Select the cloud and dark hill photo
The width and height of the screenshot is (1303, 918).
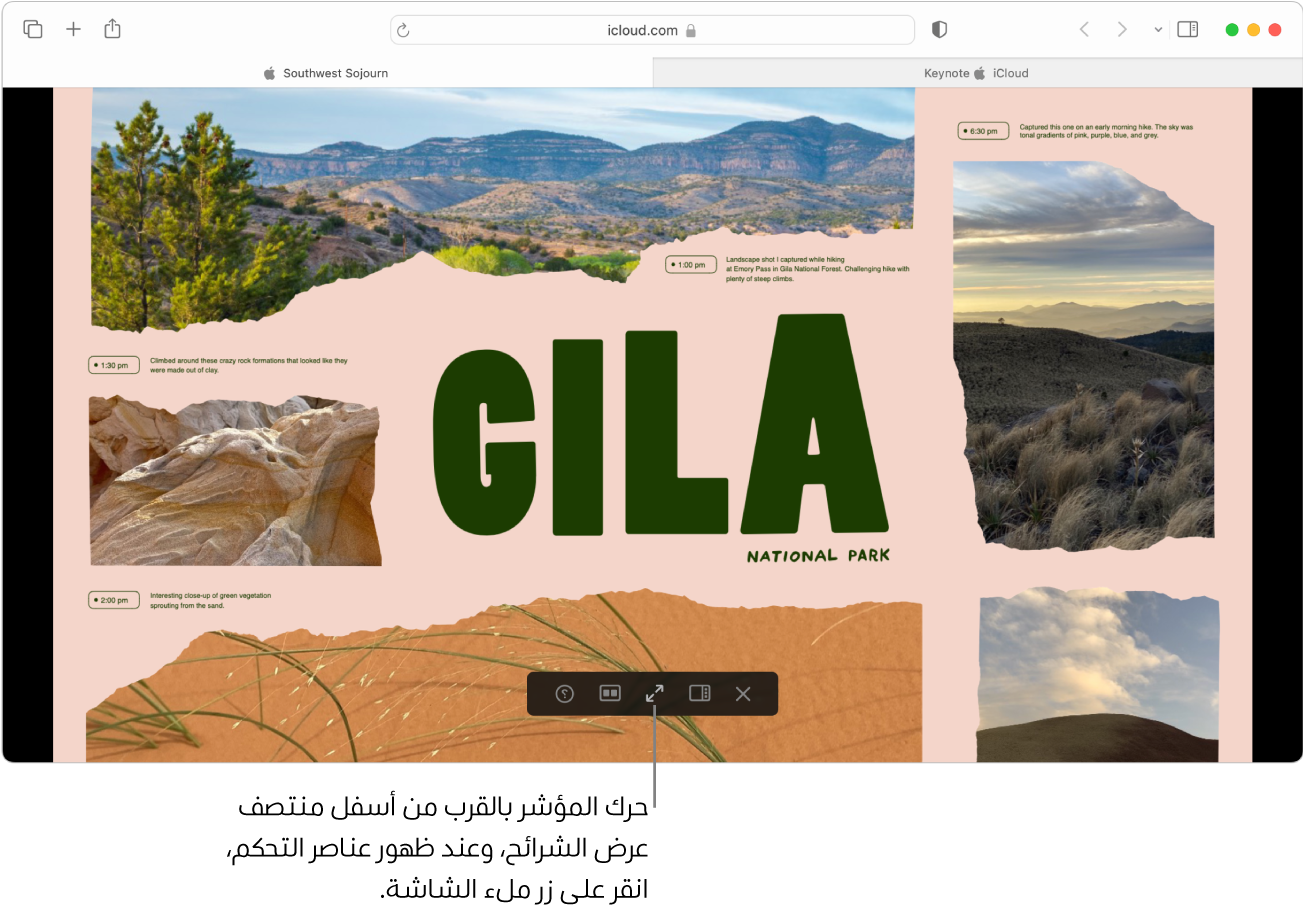(x=1098, y=675)
